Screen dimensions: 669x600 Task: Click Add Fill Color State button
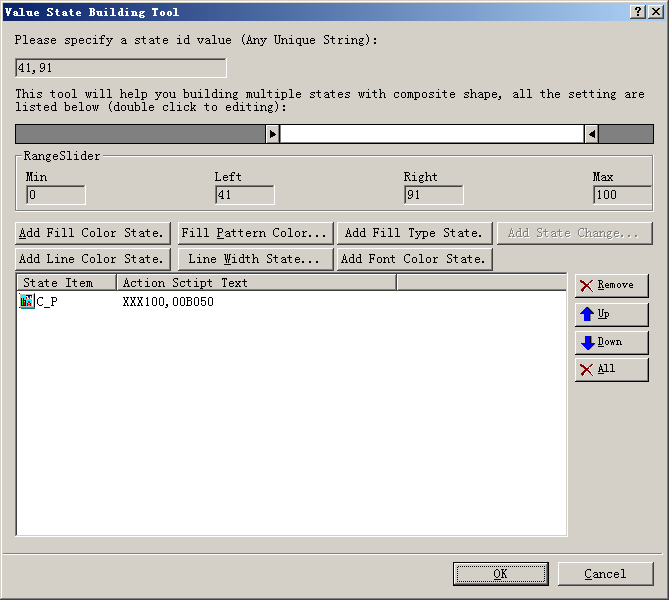(x=93, y=233)
